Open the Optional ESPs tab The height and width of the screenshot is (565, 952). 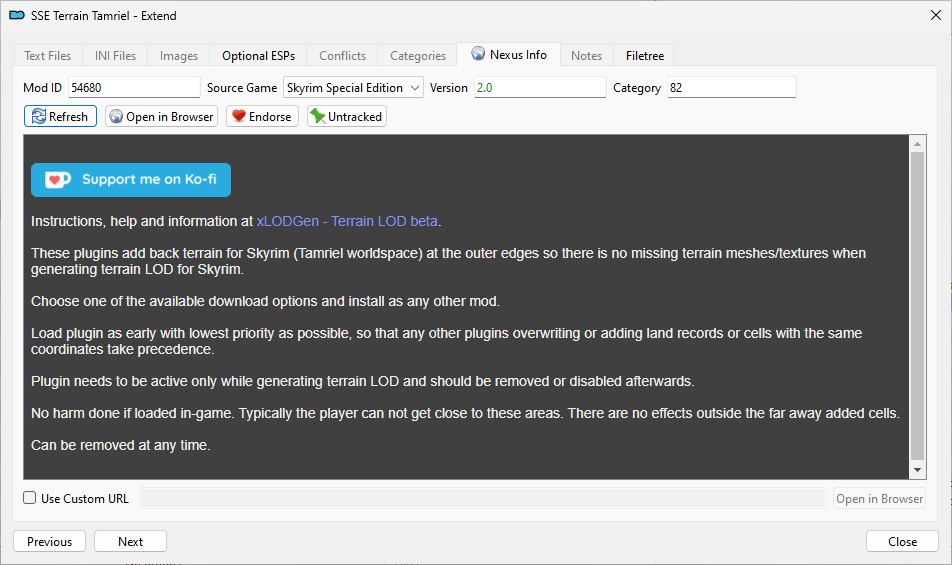258,56
